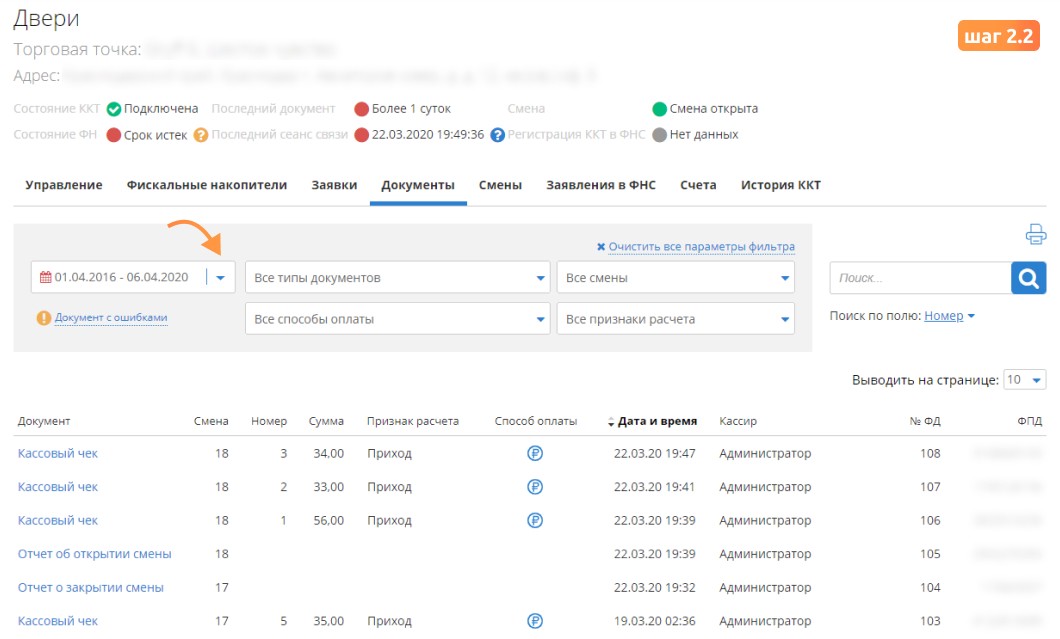
Task: Change rows per page dropdown showing 10
Action: coord(1024,380)
